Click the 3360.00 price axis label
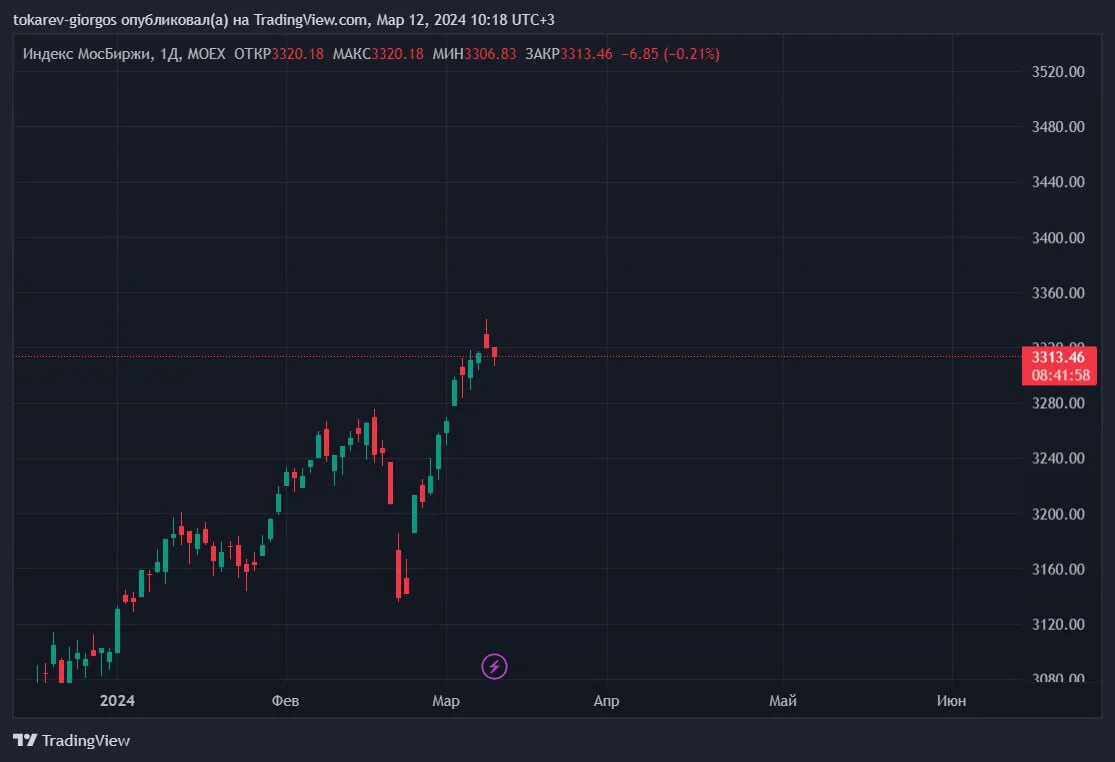This screenshot has height=762, width=1115. pos(1058,293)
